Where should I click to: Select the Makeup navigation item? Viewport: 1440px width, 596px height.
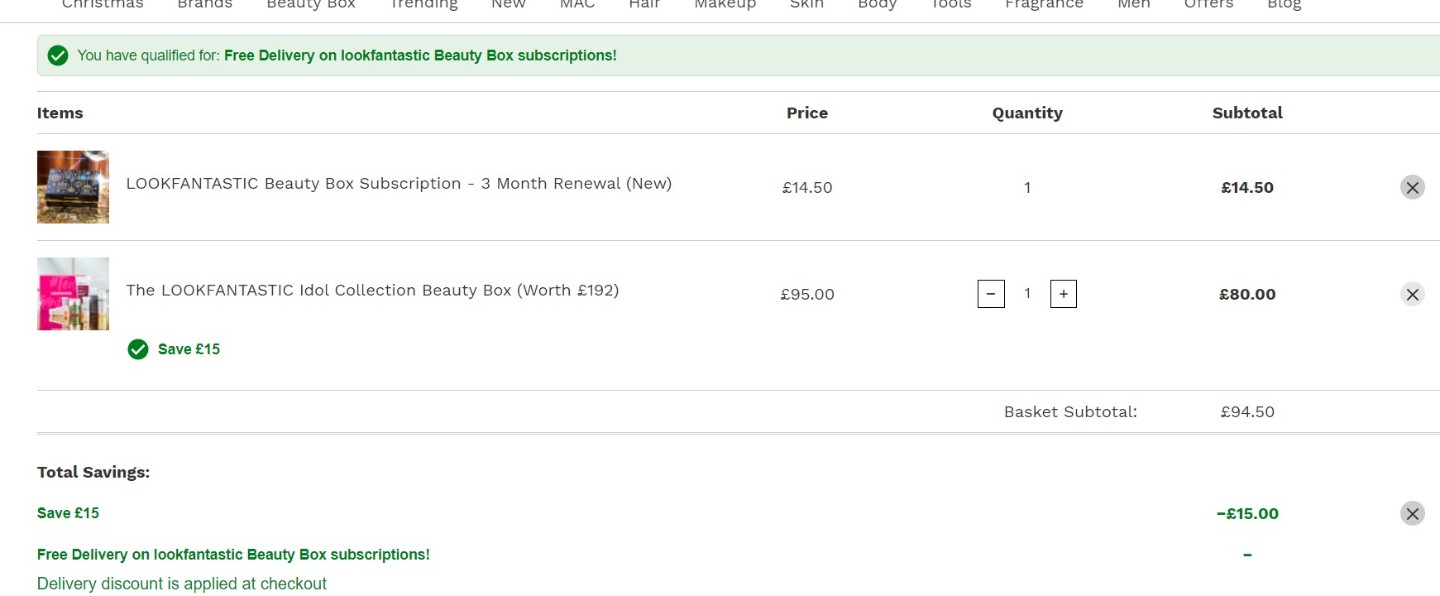(x=725, y=4)
